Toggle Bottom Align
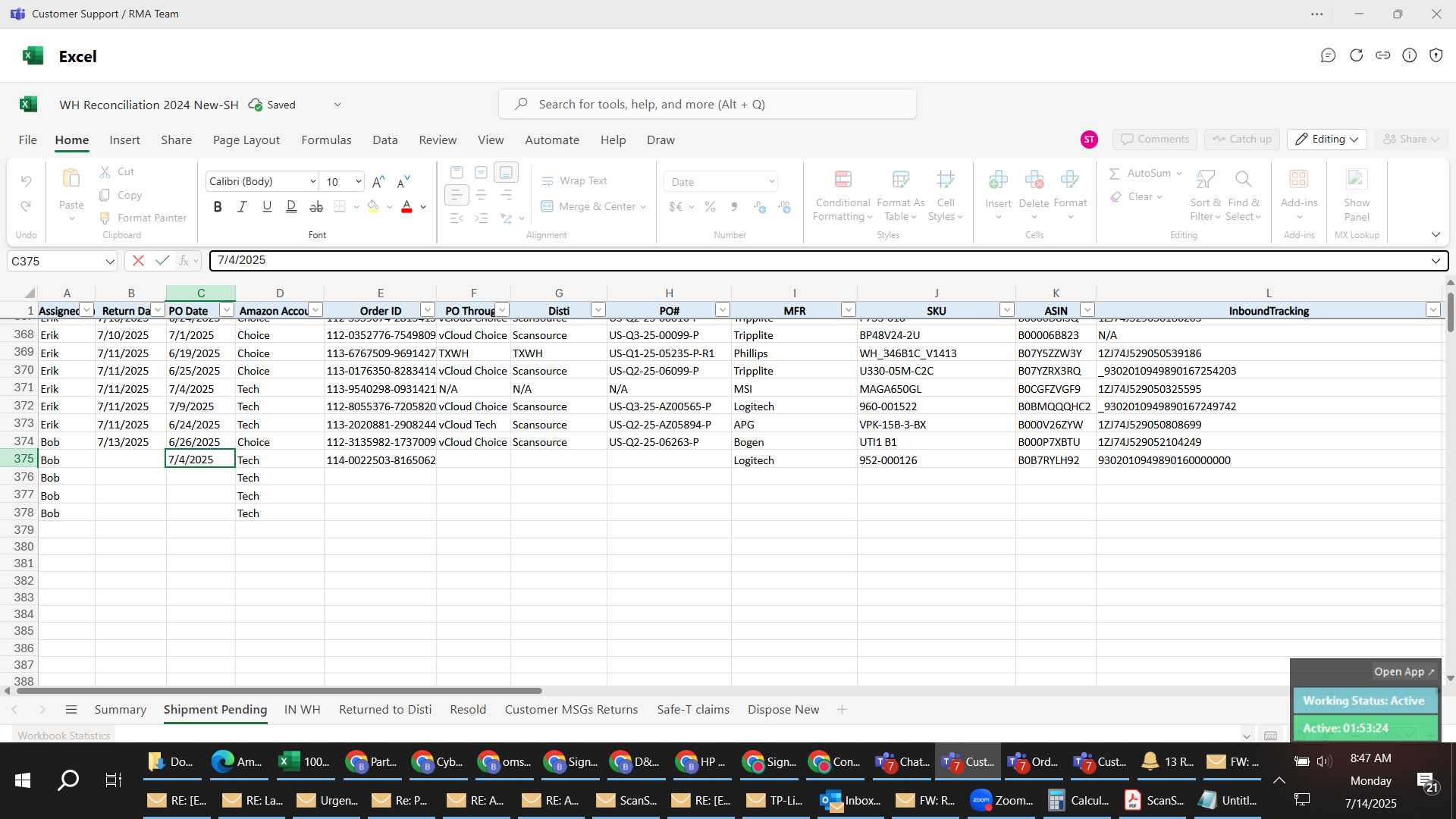 click(x=506, y=172)
